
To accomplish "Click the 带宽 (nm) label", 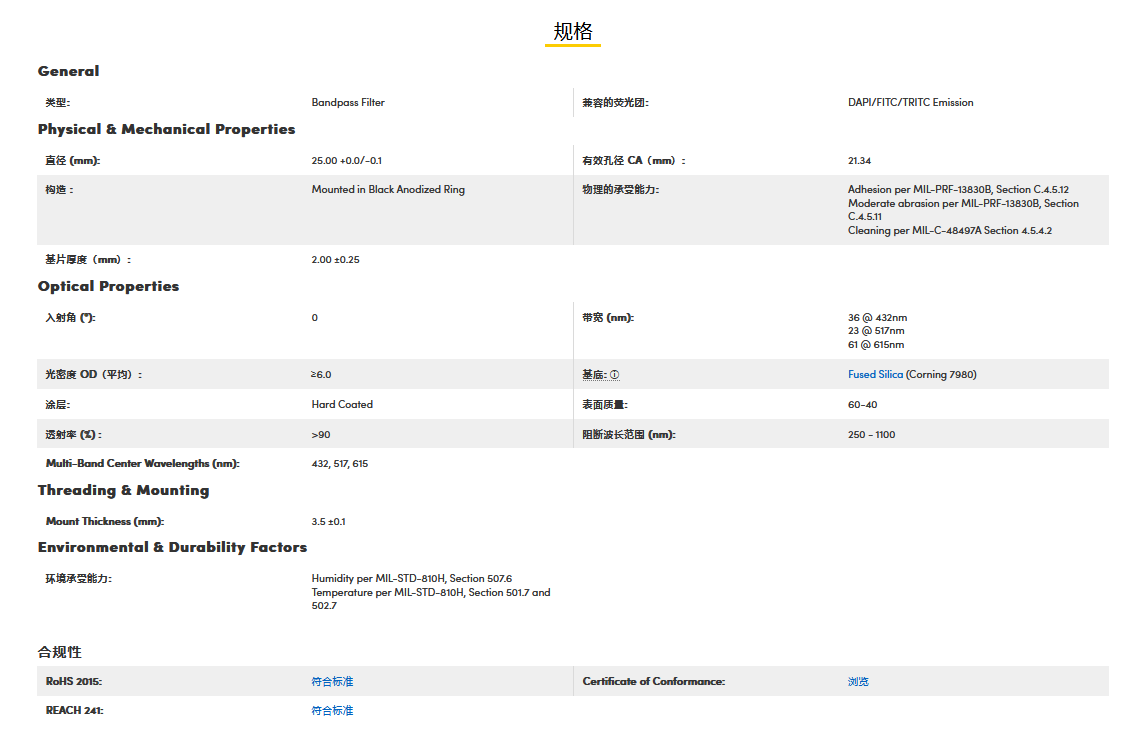I will click(x=608, y=318).
